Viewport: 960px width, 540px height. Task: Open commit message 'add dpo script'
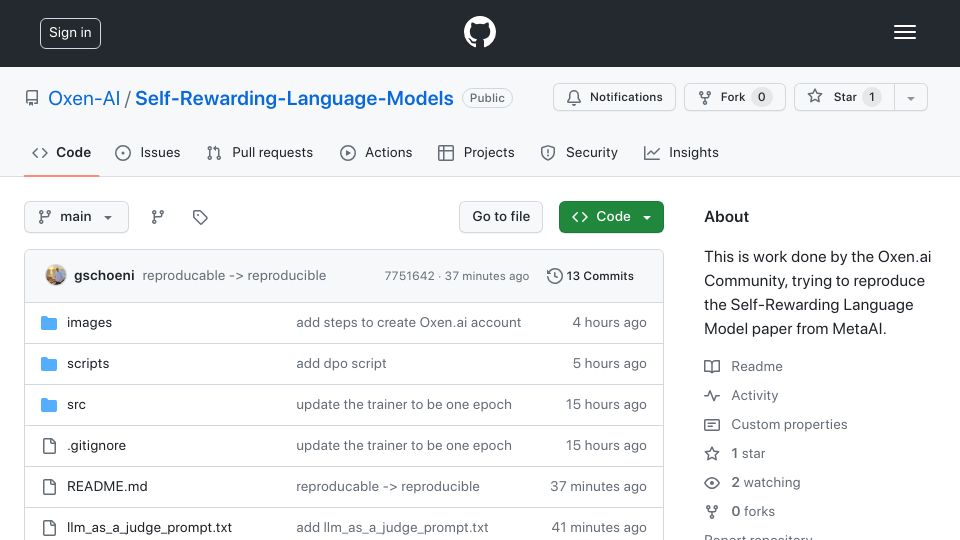pyautogui.click(x=341, y=364)
